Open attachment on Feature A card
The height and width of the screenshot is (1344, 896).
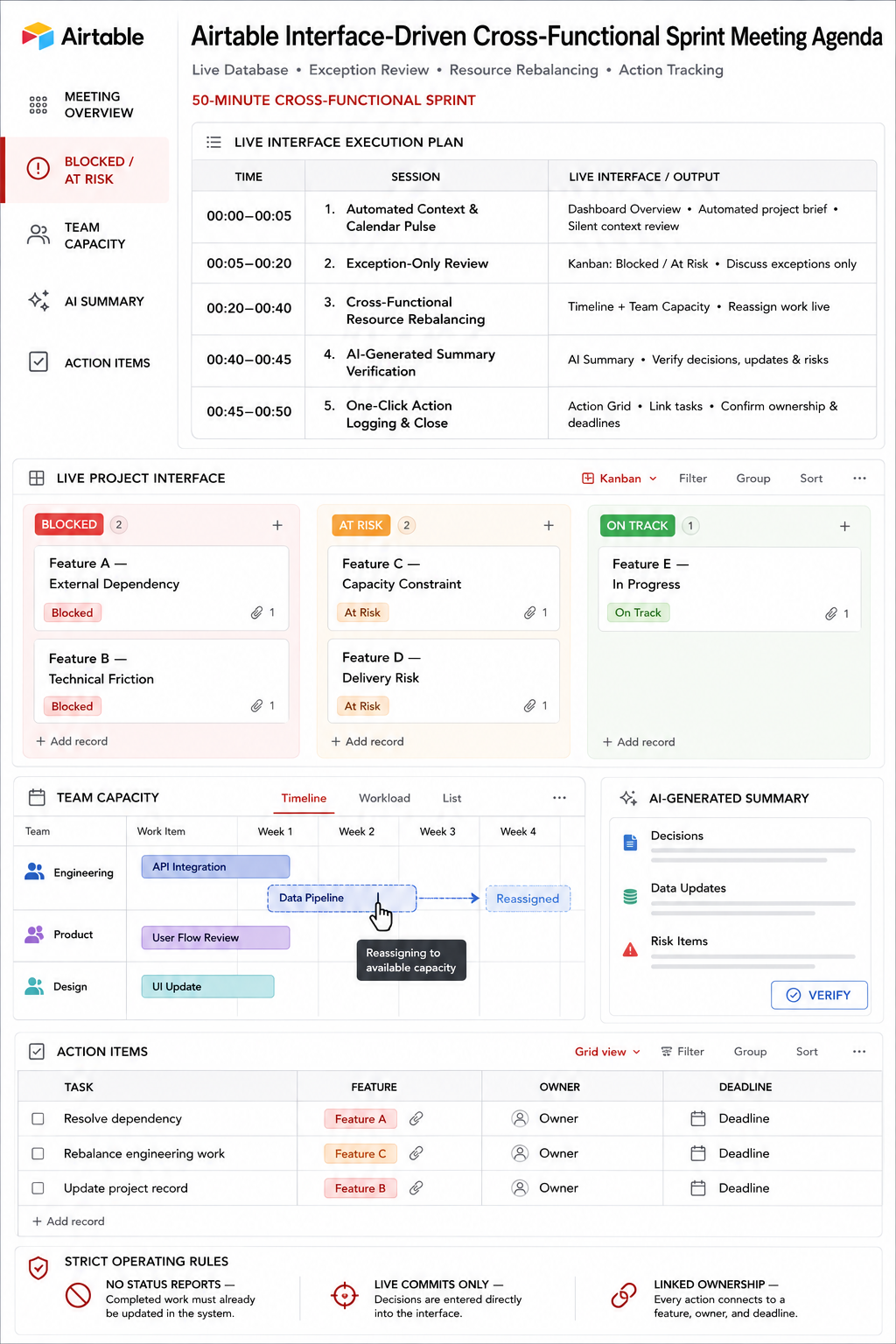pos(256,612)
